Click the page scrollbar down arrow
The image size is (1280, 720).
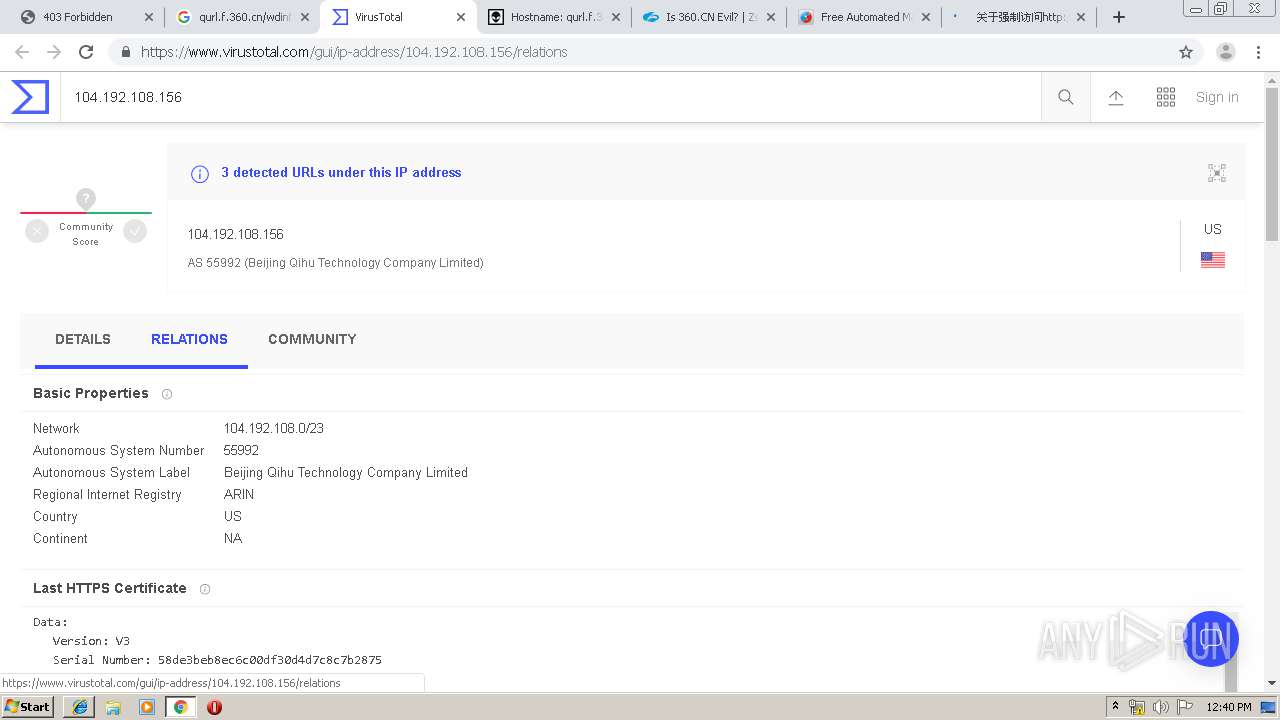[x=1272, y=683]
